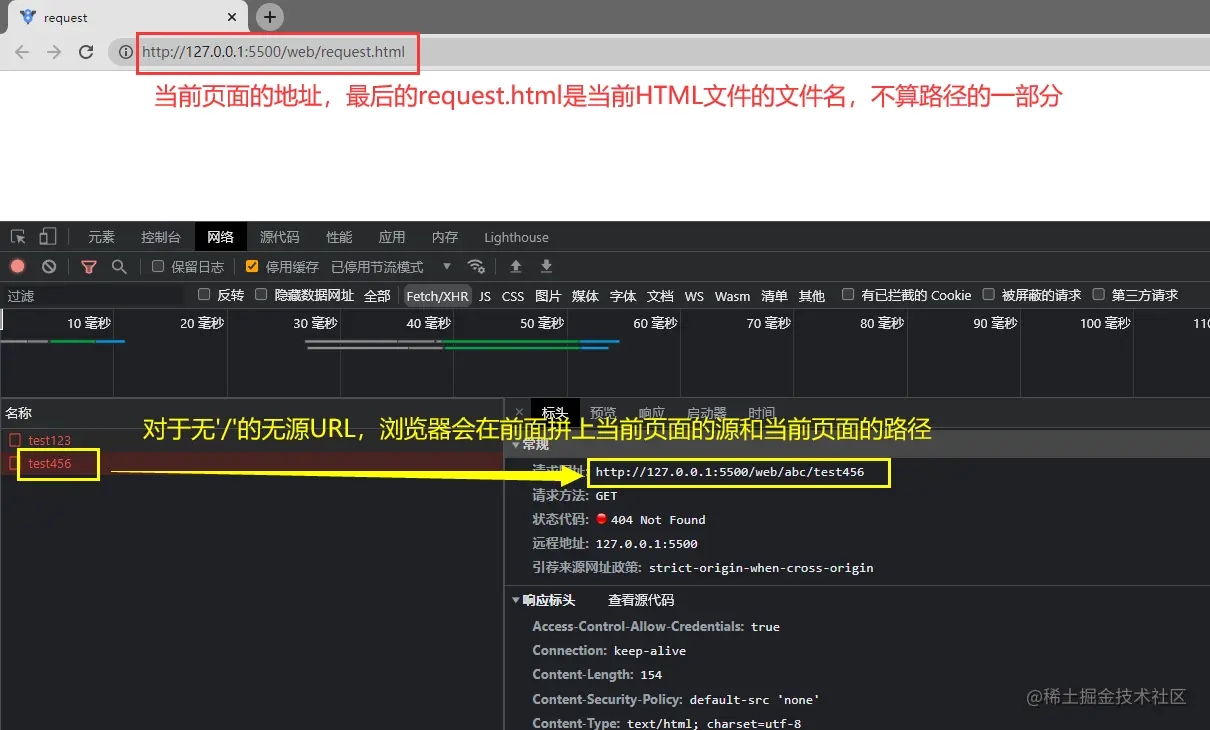The width and height of the screenshot is (1210, 730).
Task: Open the 内存 panel
Action: coord(445,237)
